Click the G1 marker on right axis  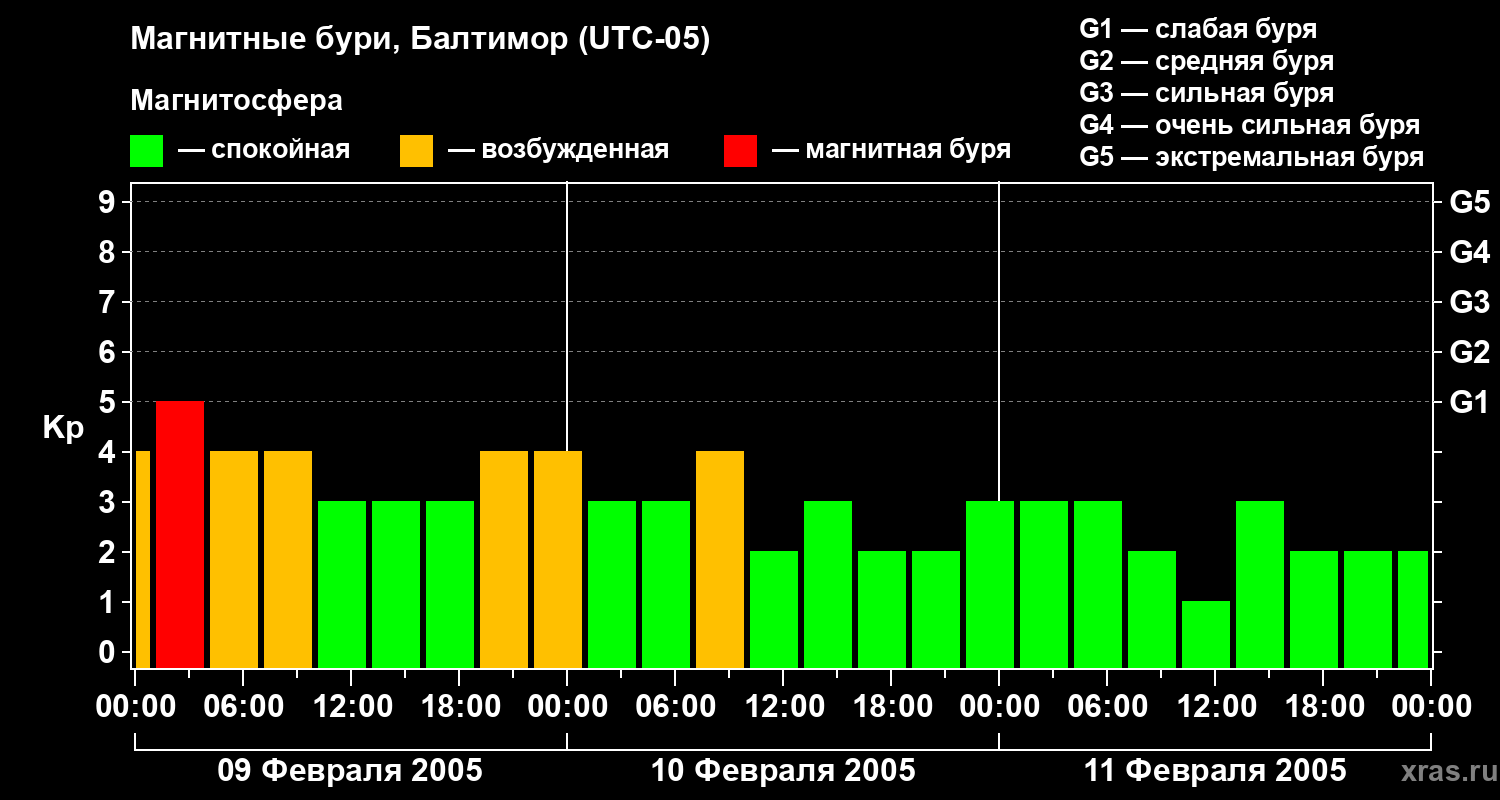click(1469, 402)
